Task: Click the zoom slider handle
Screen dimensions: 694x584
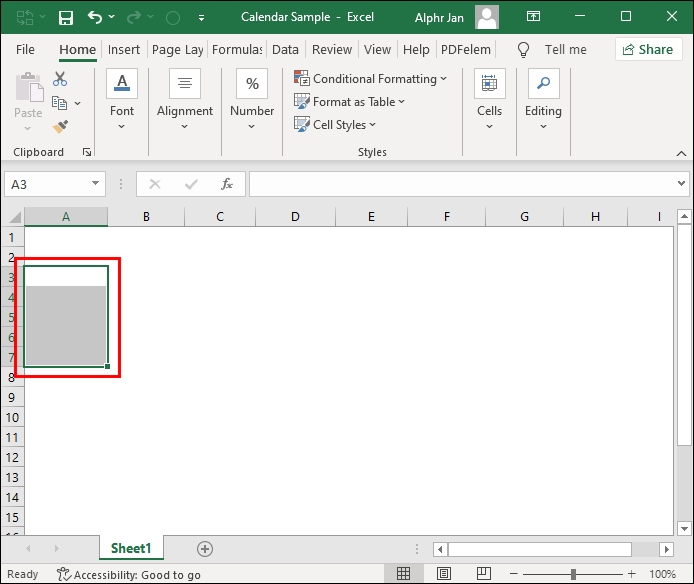Action: [573, 574]
